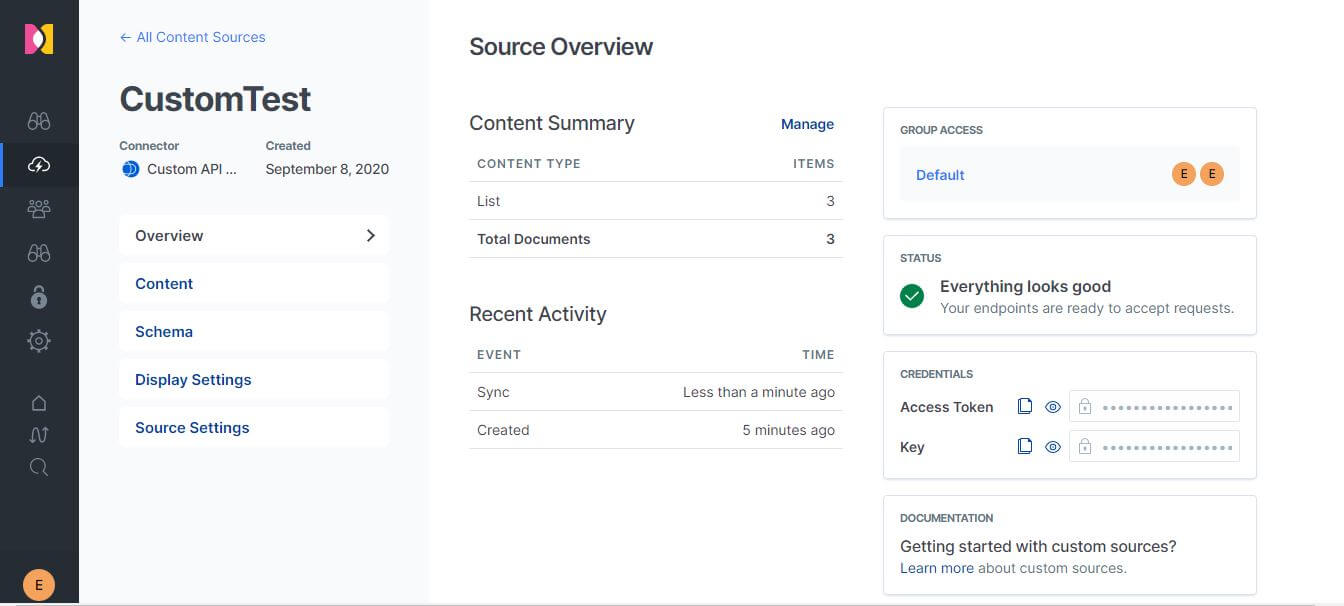Reveal the Access Token with the eye icon
The image size is (1344, 606).
1053,406
